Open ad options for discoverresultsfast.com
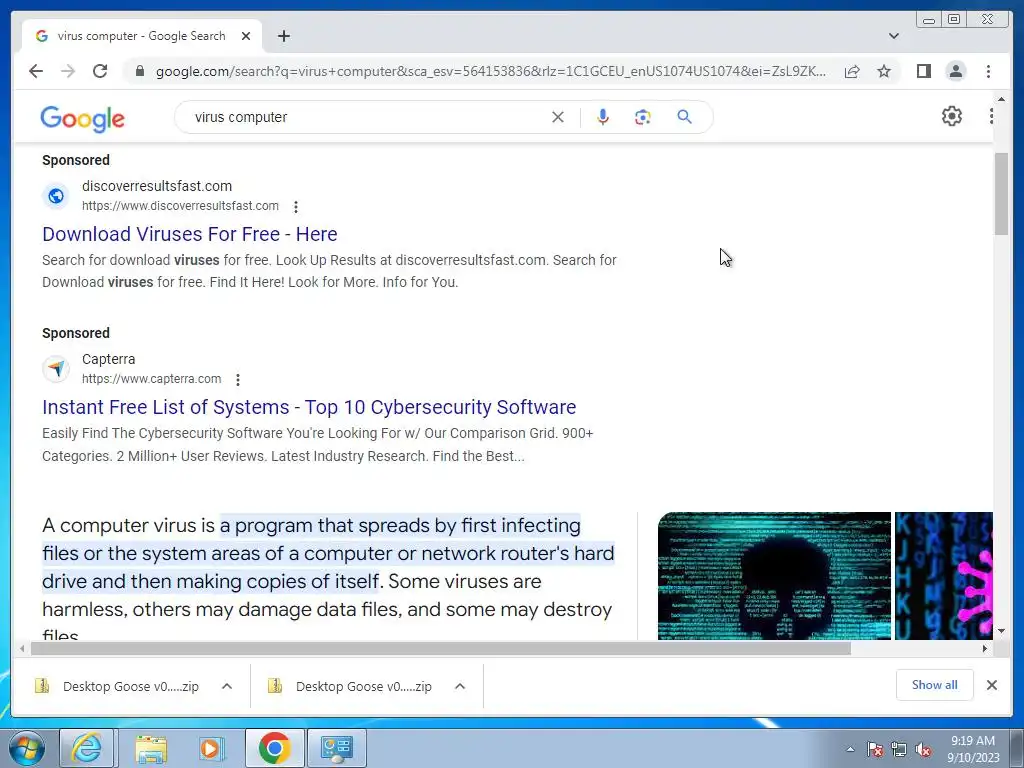 point(296,206)
